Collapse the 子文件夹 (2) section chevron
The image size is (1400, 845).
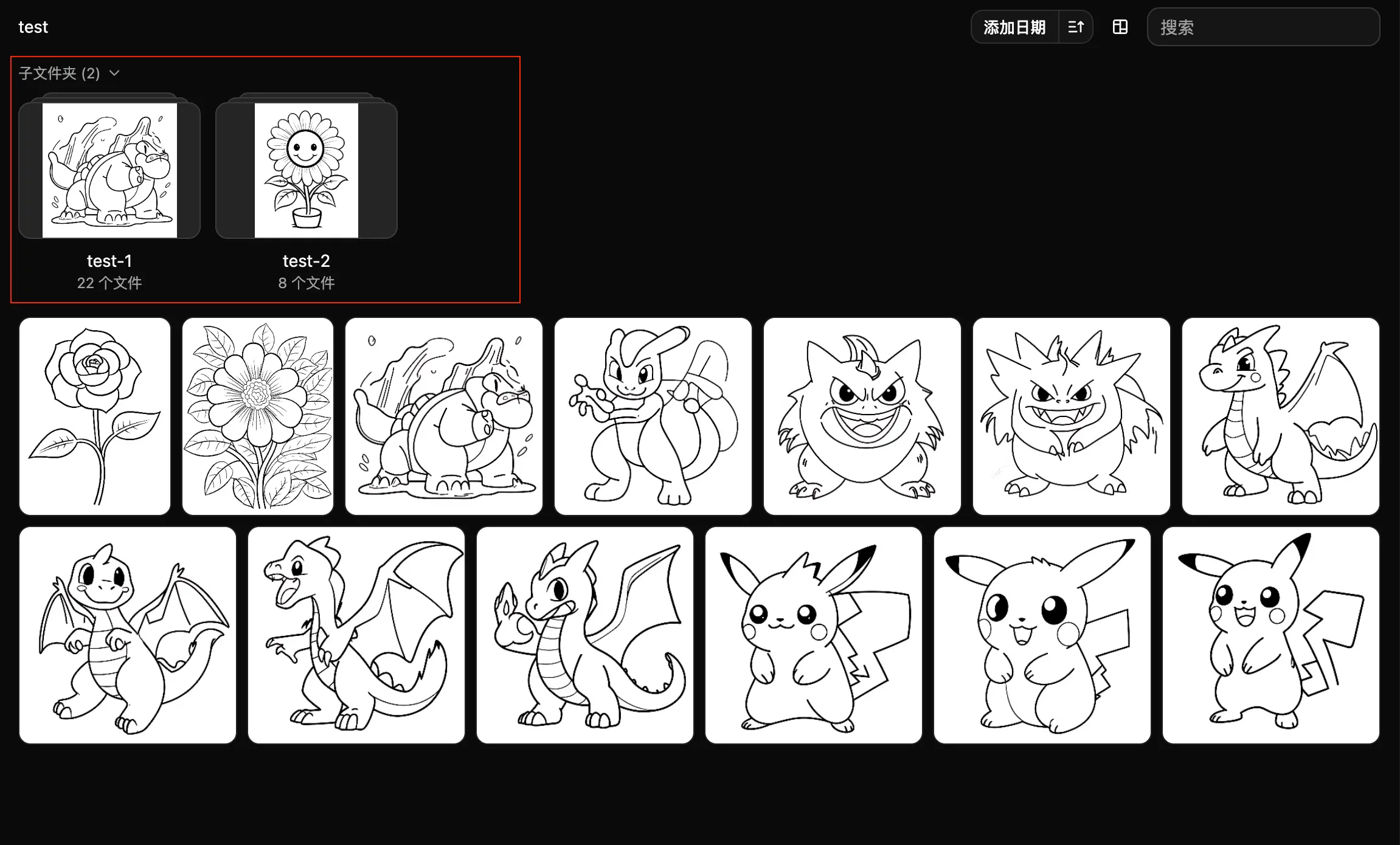tap(114, 74)
